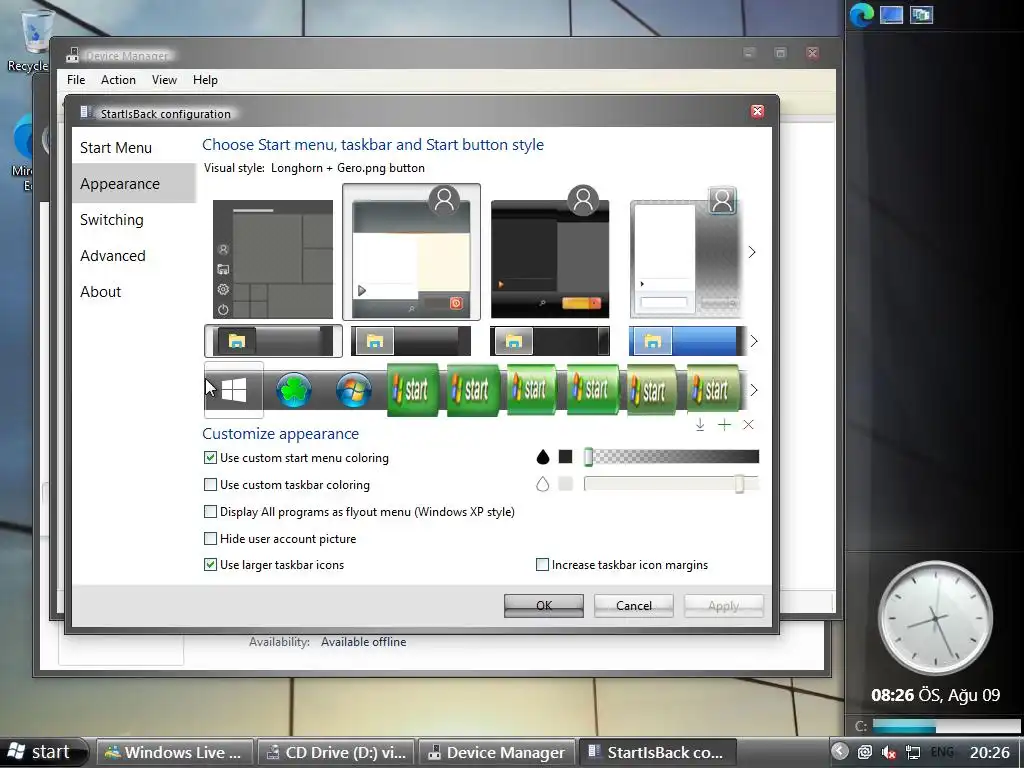Click the Microsoft Edge icon in the sidebar

point(862,14)
